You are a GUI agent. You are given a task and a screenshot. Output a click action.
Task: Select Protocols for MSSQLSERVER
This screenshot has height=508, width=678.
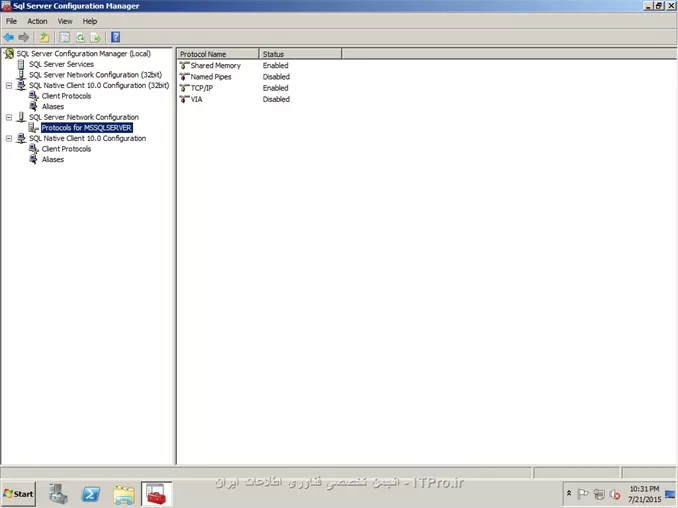click(x=86, y=128)
